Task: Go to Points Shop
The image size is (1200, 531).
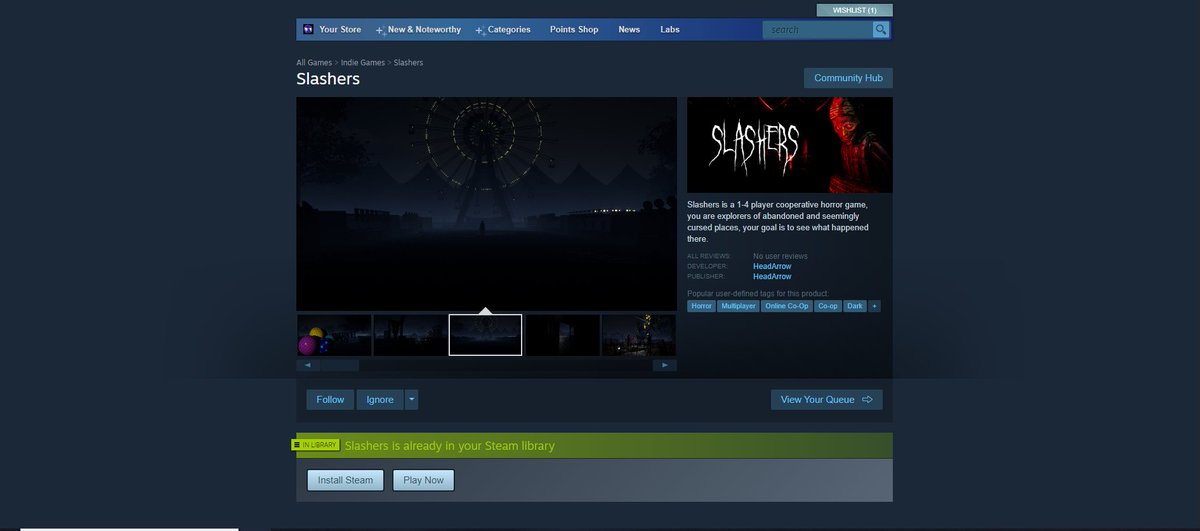Action: tap(574, 30)
